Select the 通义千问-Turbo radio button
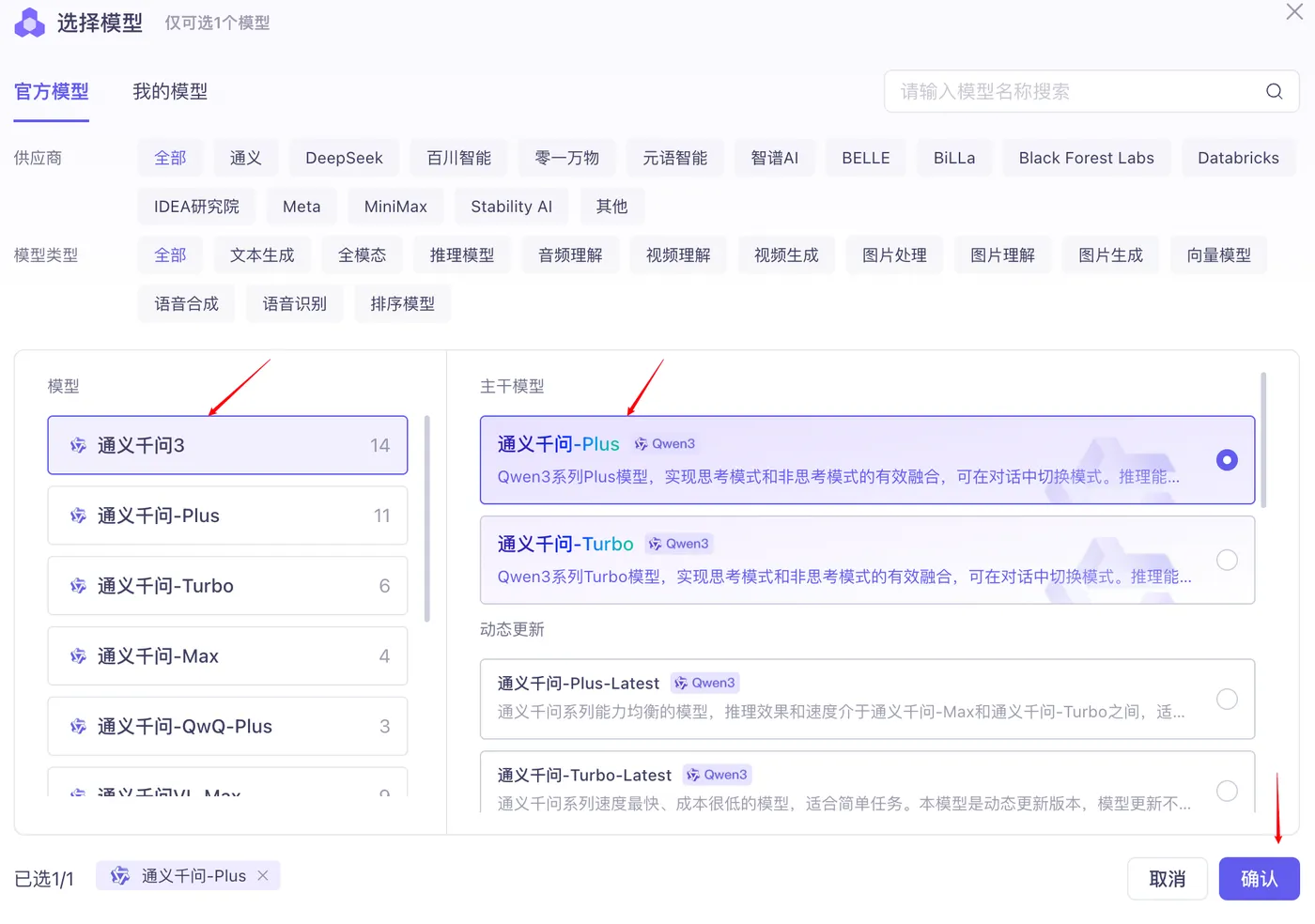This screenshot has height=924, width=1315. [x=1227, y=560]
